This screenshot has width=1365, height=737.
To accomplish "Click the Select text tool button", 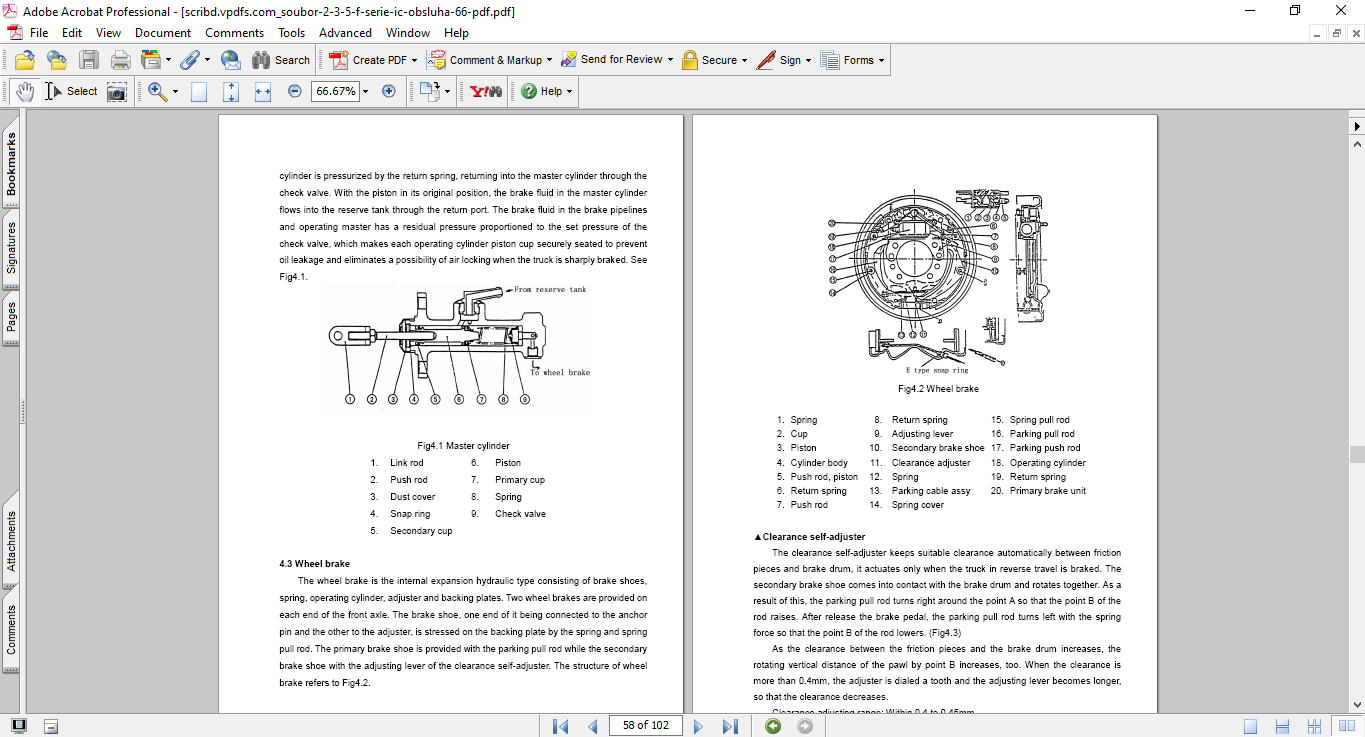I will pos(71,91).
